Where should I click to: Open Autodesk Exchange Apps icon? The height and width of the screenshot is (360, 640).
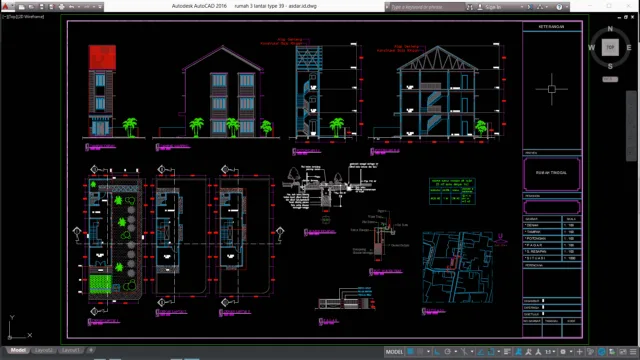[530, 7]
